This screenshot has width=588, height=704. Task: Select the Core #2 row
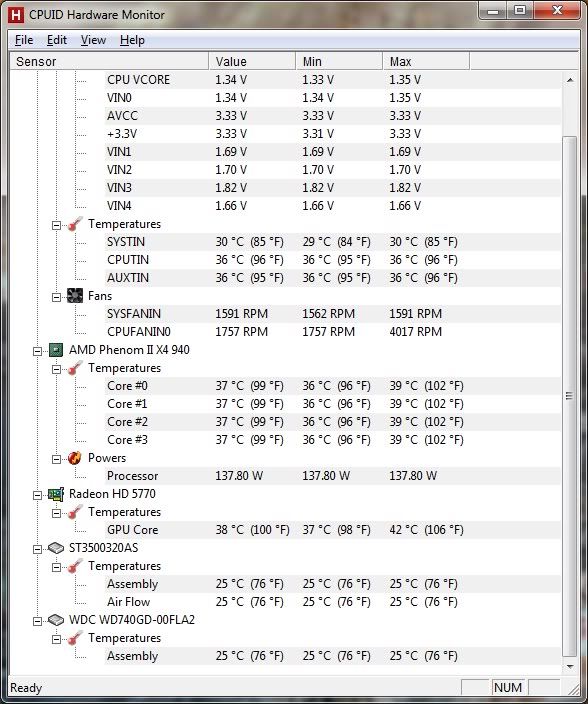332,422
